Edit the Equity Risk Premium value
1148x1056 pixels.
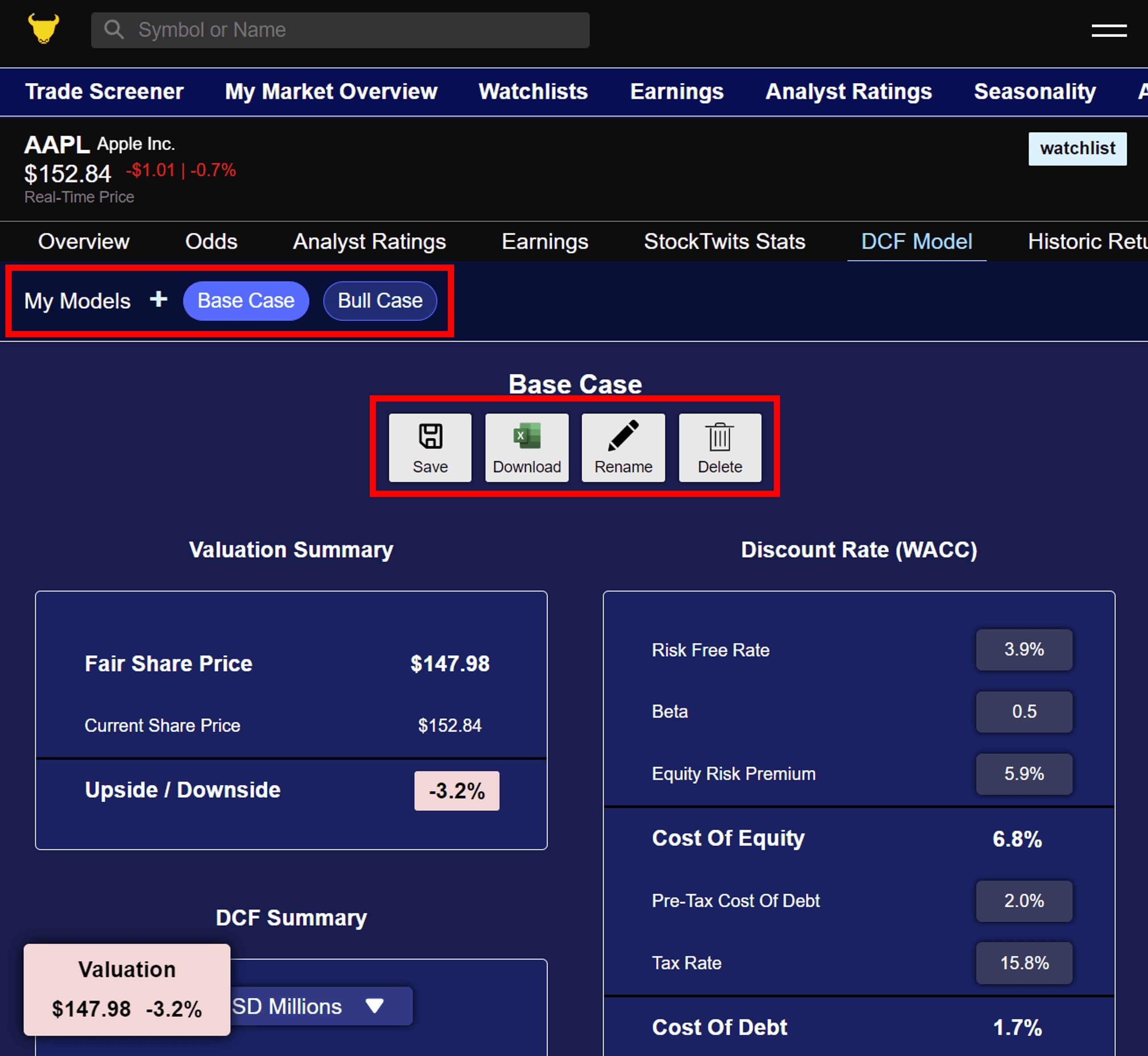tap(1024, 774)
